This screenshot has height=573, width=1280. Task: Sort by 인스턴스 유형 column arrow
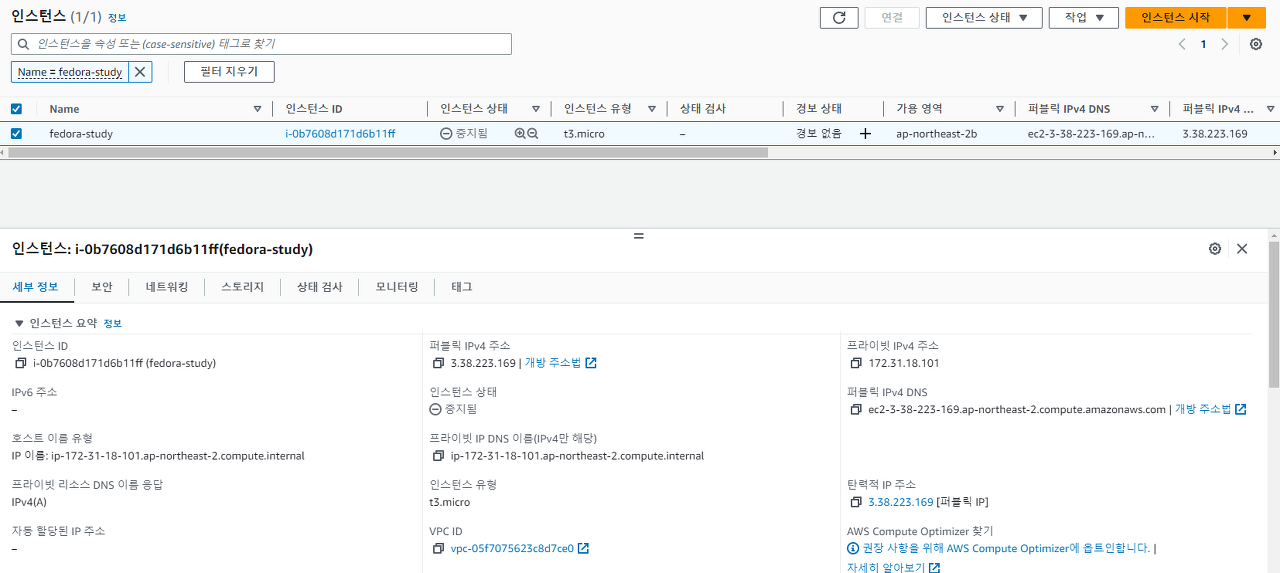(x=652, y=109)
